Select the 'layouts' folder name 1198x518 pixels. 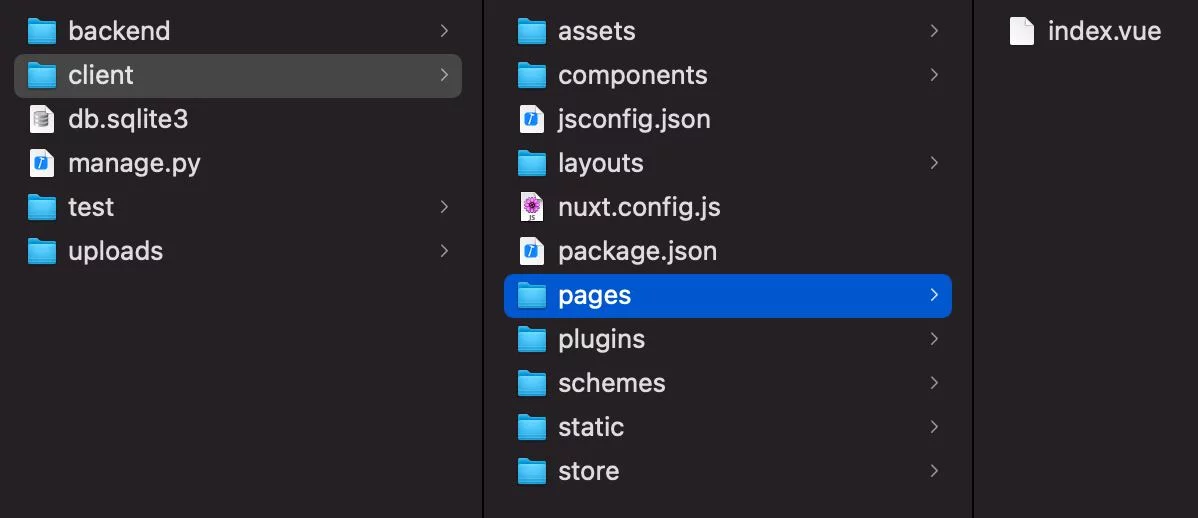[x=601, y=164]
